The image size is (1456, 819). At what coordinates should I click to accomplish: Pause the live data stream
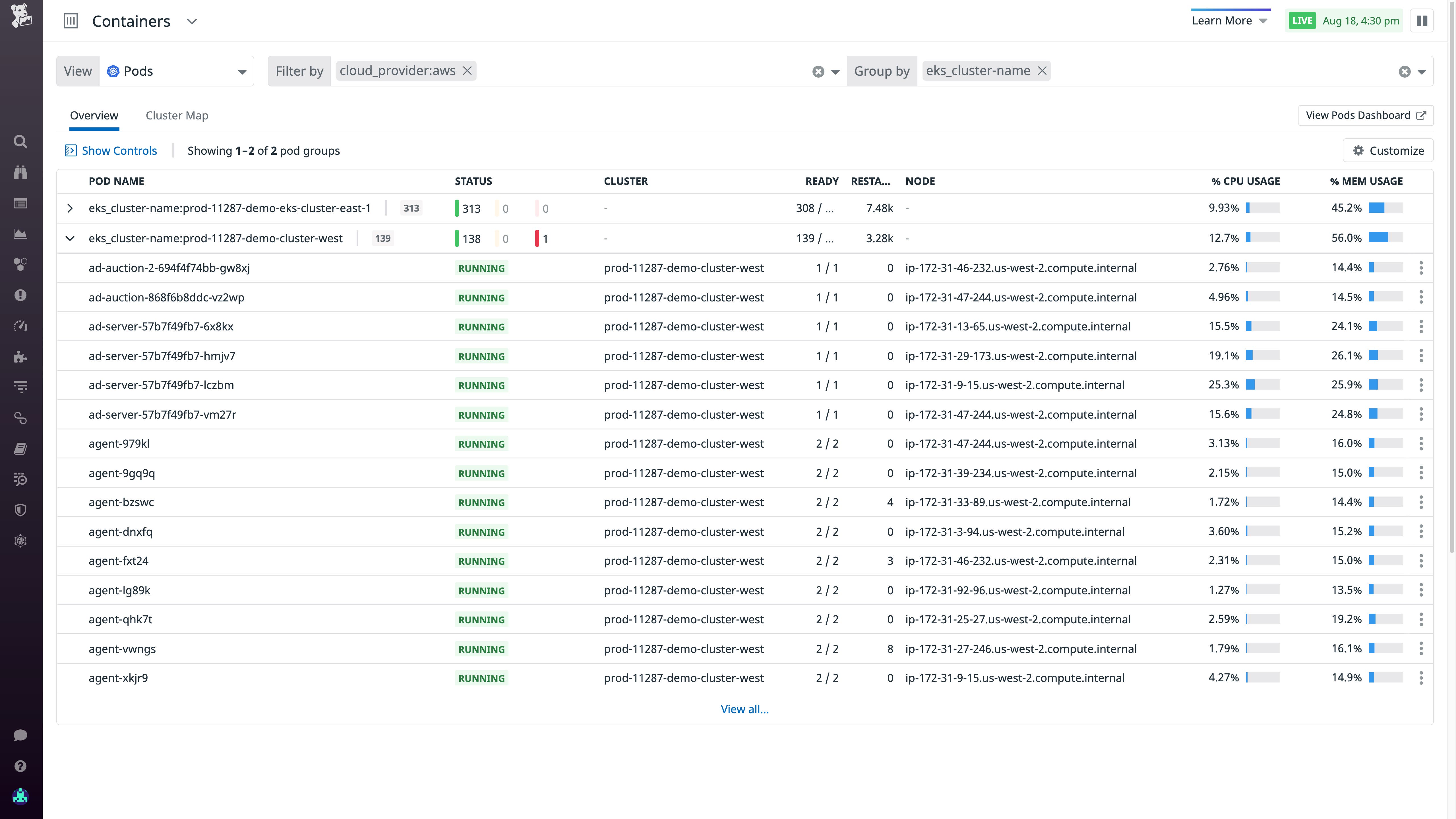tap(1423, 20)
